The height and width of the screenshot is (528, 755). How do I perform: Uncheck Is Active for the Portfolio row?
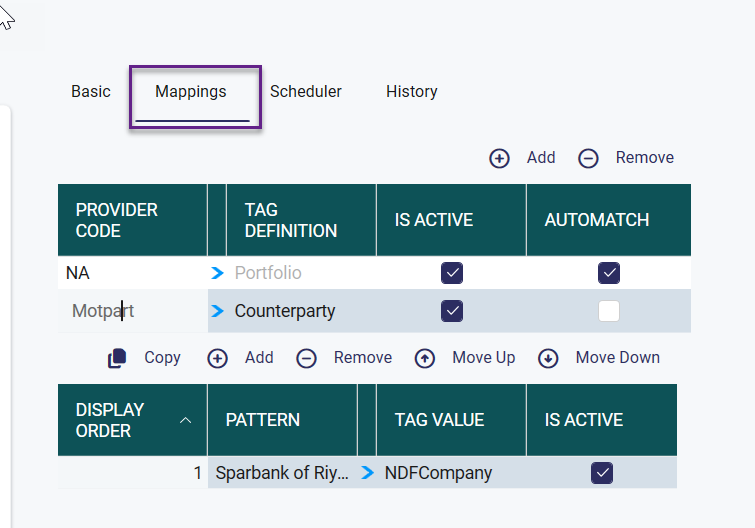click(x=452, y=273)
